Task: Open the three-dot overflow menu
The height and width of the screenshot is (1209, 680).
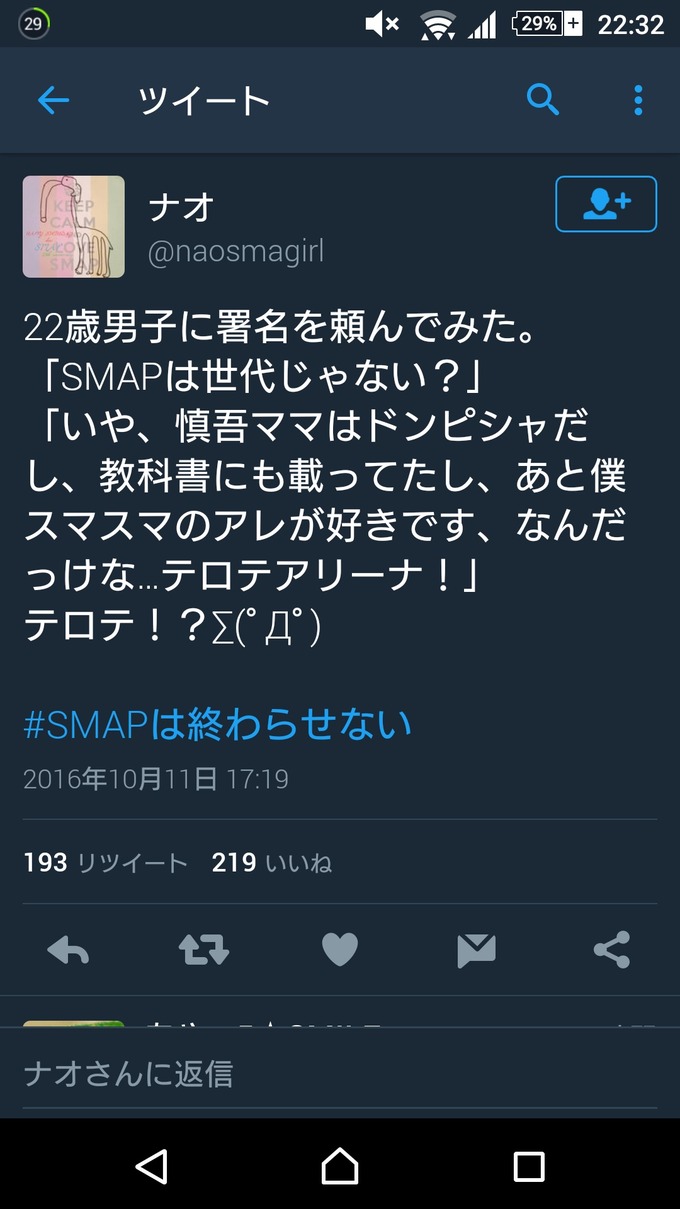Action: [x=638, y=100]
